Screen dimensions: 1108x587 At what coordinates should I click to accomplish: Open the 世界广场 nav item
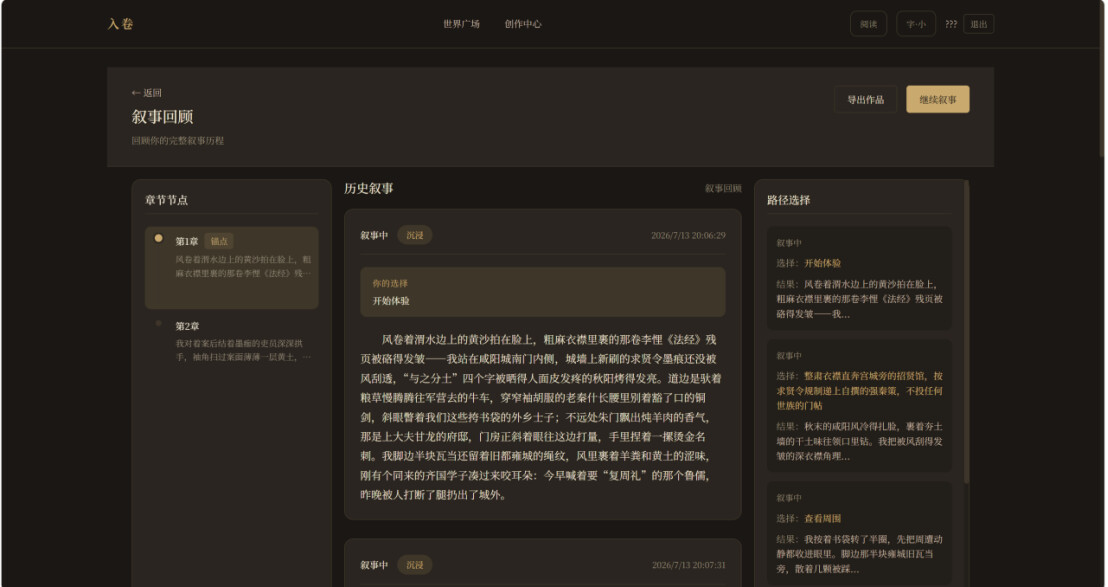[x=461, y=24]
